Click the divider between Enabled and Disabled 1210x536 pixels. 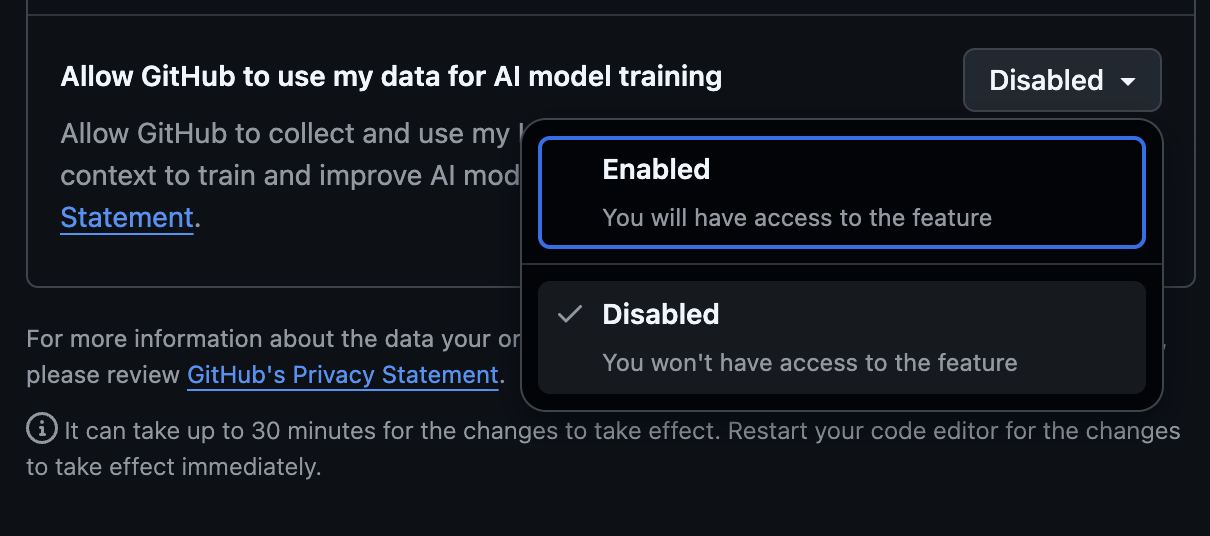[841, 264]
